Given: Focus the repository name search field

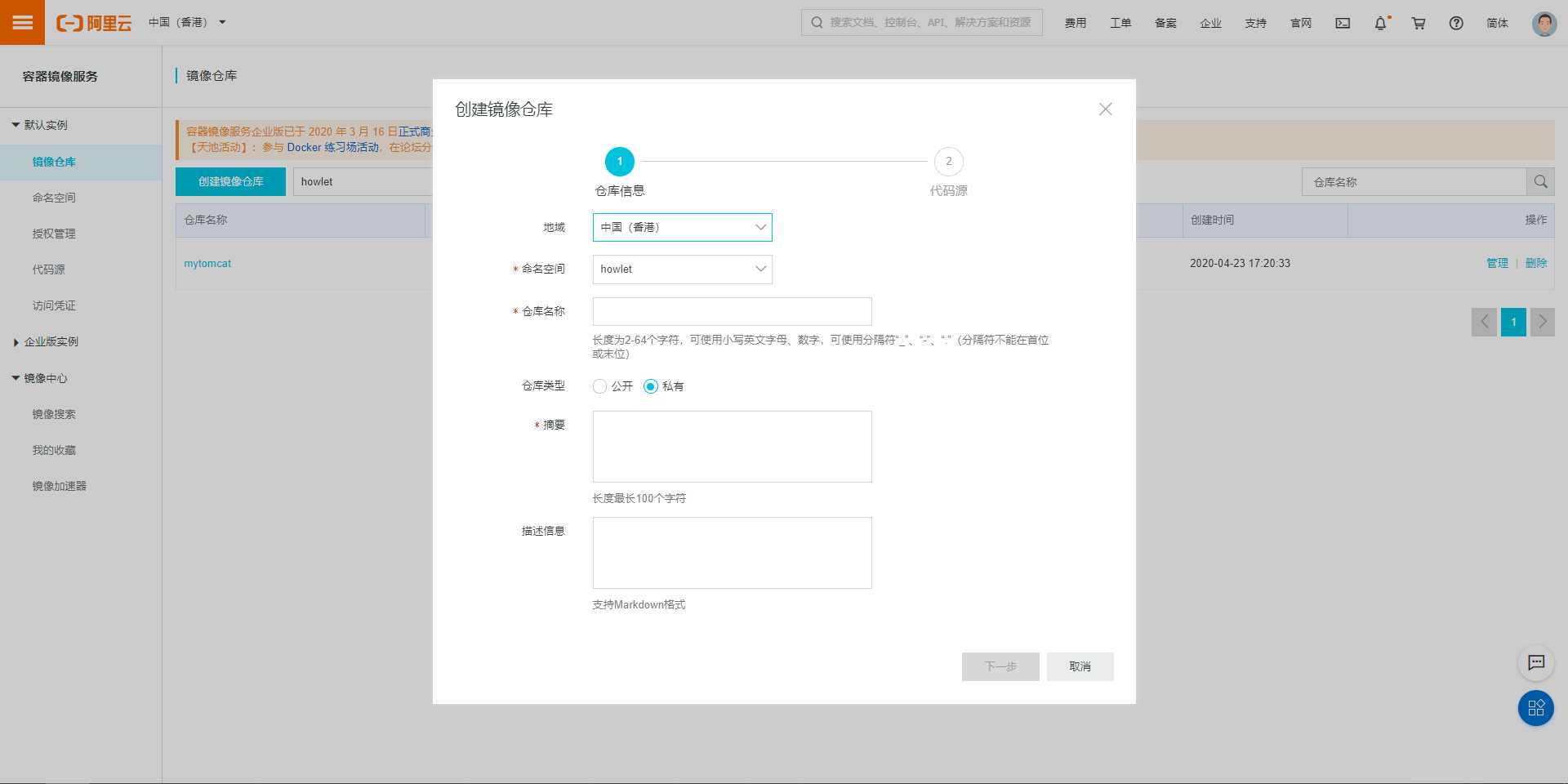Looking at the screenshot, I should 1414,182.
